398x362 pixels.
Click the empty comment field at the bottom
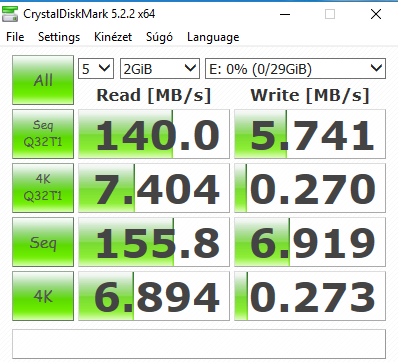(199, 344)
